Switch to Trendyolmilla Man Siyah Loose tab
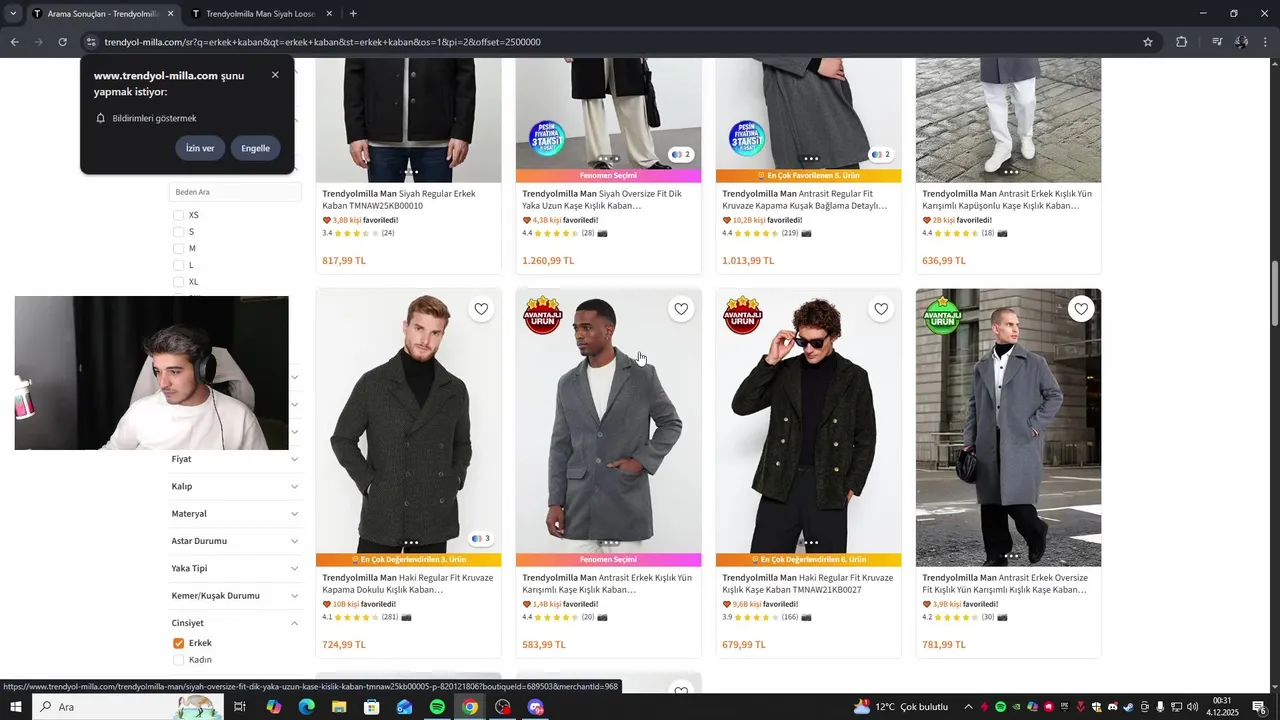The width and height of the screenshot is (1280, 720). point(260,14)
